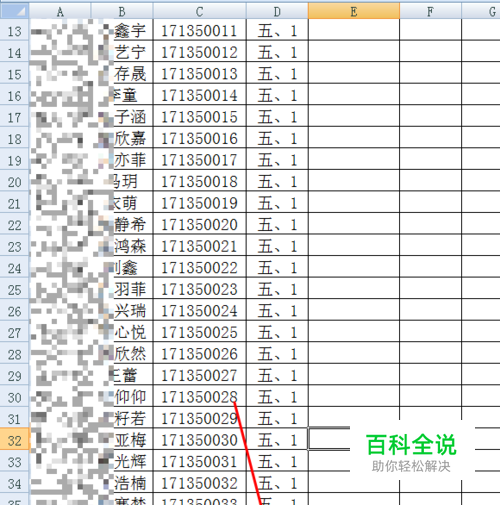Click cell containing 171350023
The image size is (500, 505).
coord(199,289)
